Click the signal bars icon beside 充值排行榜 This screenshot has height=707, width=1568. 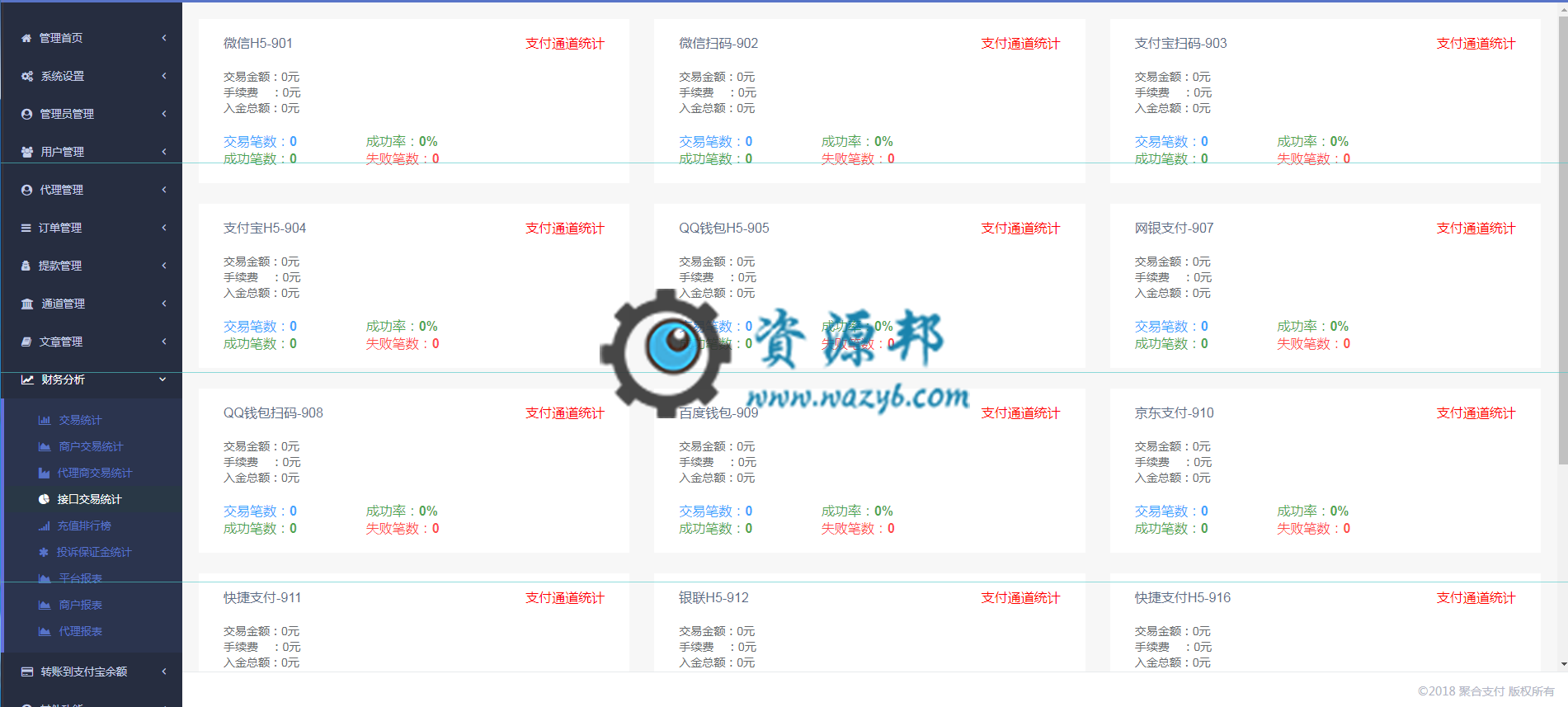tap(45, 526)
